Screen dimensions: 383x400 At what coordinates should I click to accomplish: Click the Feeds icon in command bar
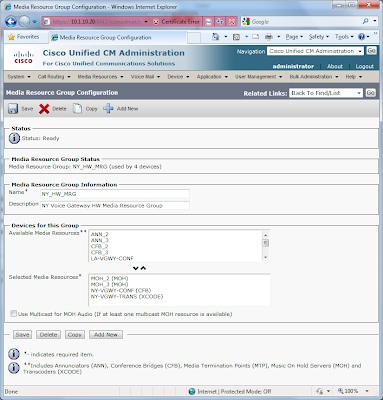point(236,37)
